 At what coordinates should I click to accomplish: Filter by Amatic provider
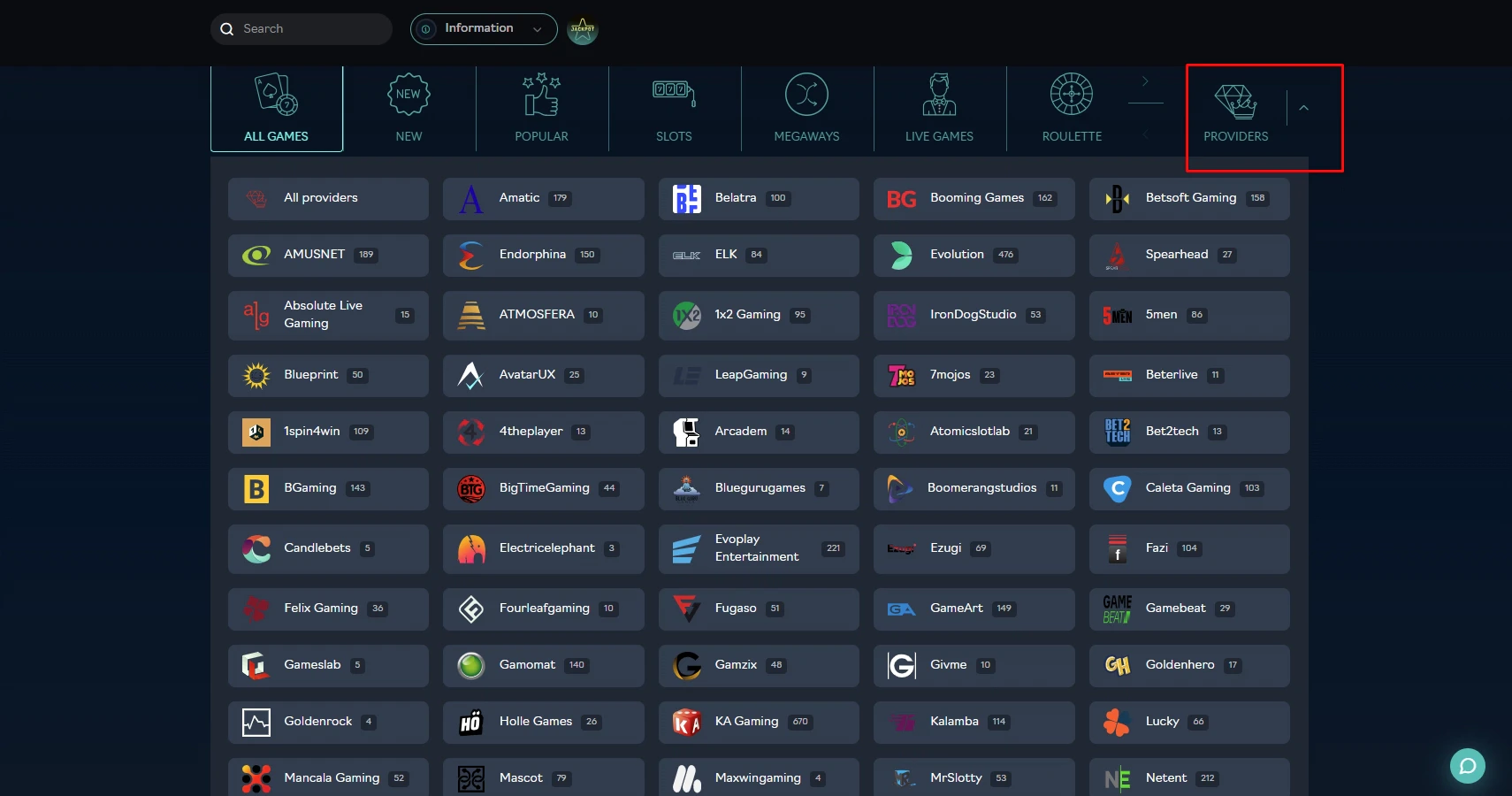[544, 198]
